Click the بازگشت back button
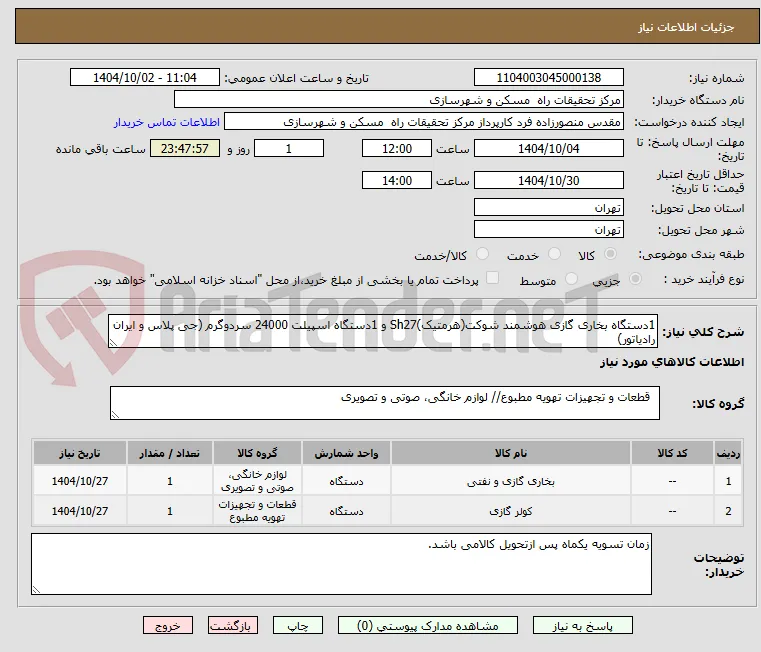761x652 pixels. [233, 625]
